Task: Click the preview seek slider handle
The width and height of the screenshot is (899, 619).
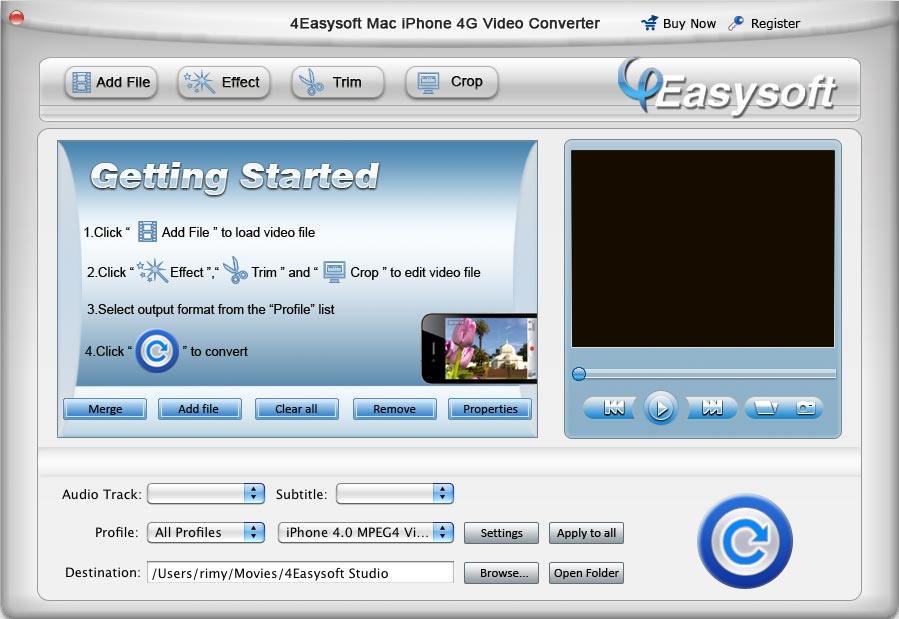Action: (x=579, y=374)
